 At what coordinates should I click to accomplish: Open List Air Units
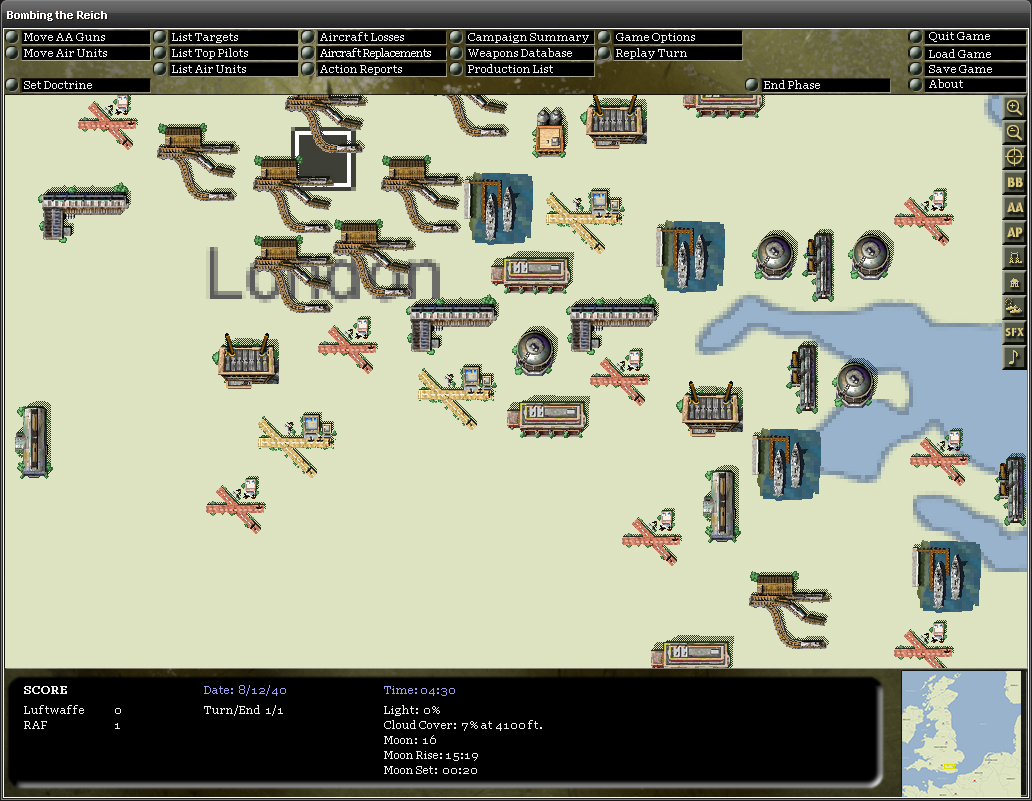226,68
